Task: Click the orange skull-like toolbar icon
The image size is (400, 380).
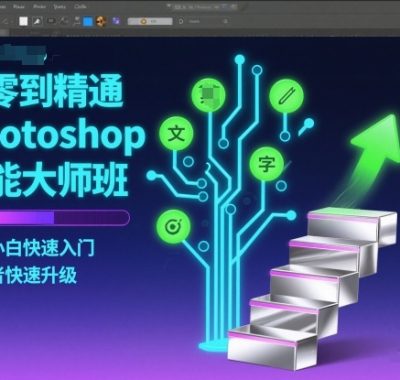Action: [x=101, y=21]
